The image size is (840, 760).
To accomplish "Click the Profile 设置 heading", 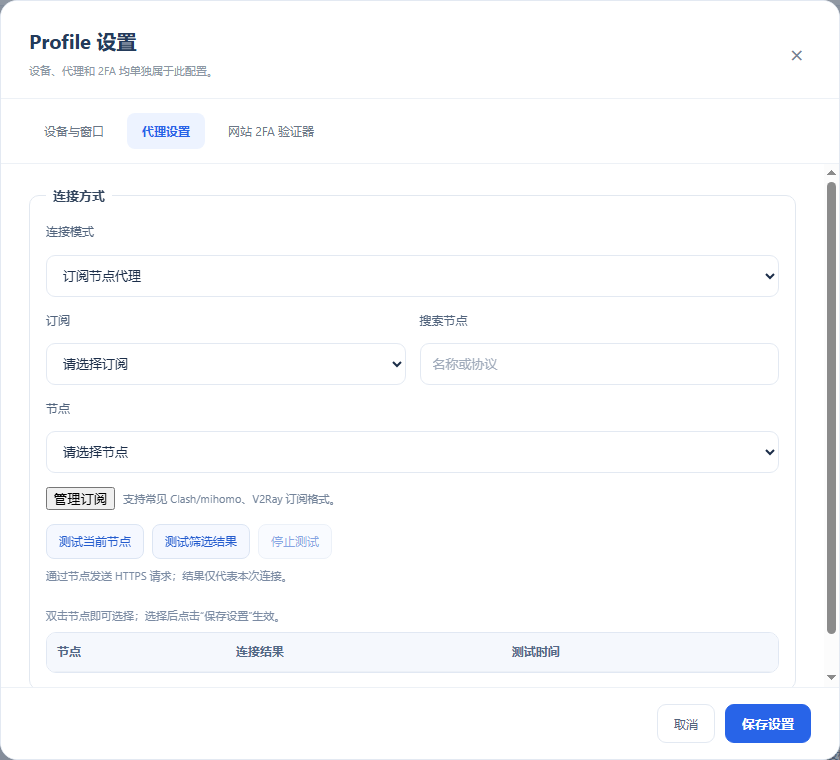I will [x=83, y=42].
